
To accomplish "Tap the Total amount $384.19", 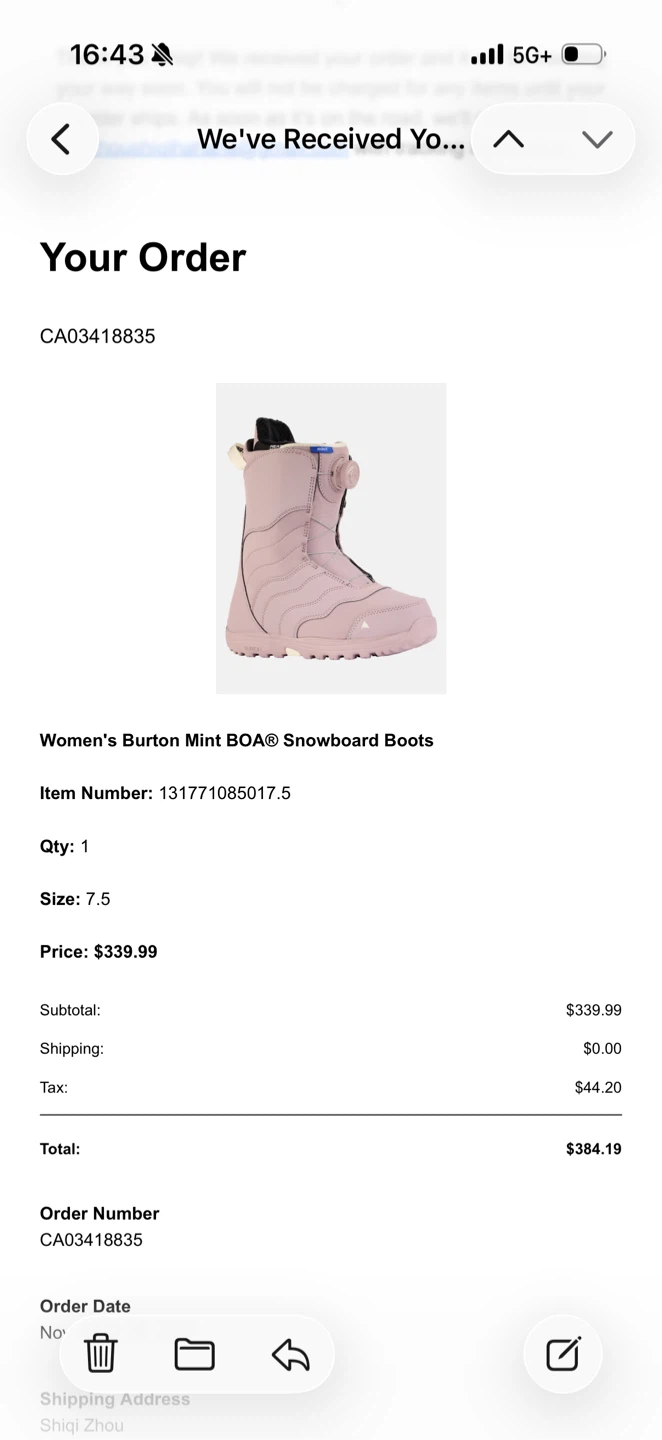I will tap(594, 1149).
